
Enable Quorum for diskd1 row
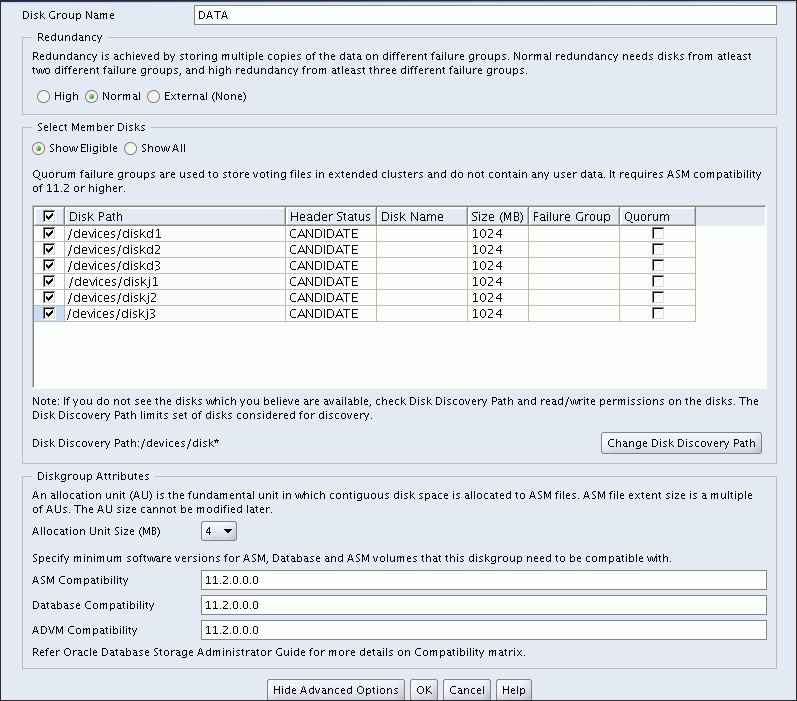tap(658, 233)
